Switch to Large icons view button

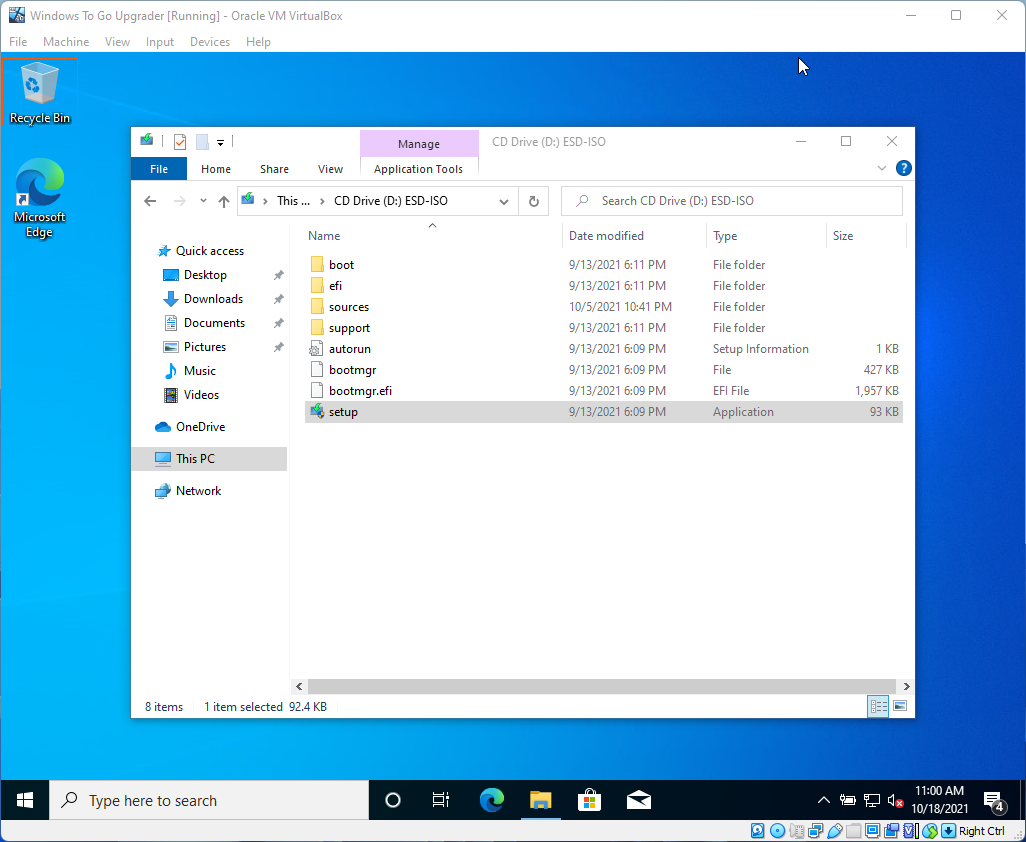[900, 706]
